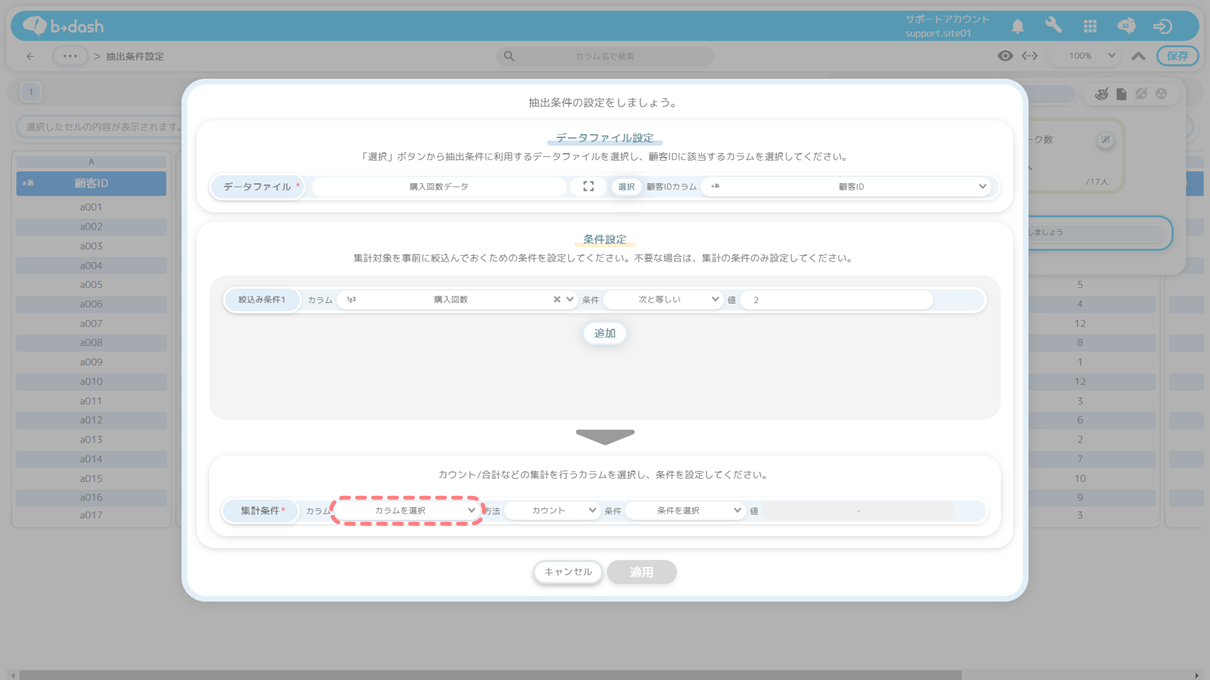Click the 購入回数データ data file field
Image resolution: width=1210 pixels, height=680 pixels.
point(439,187)
